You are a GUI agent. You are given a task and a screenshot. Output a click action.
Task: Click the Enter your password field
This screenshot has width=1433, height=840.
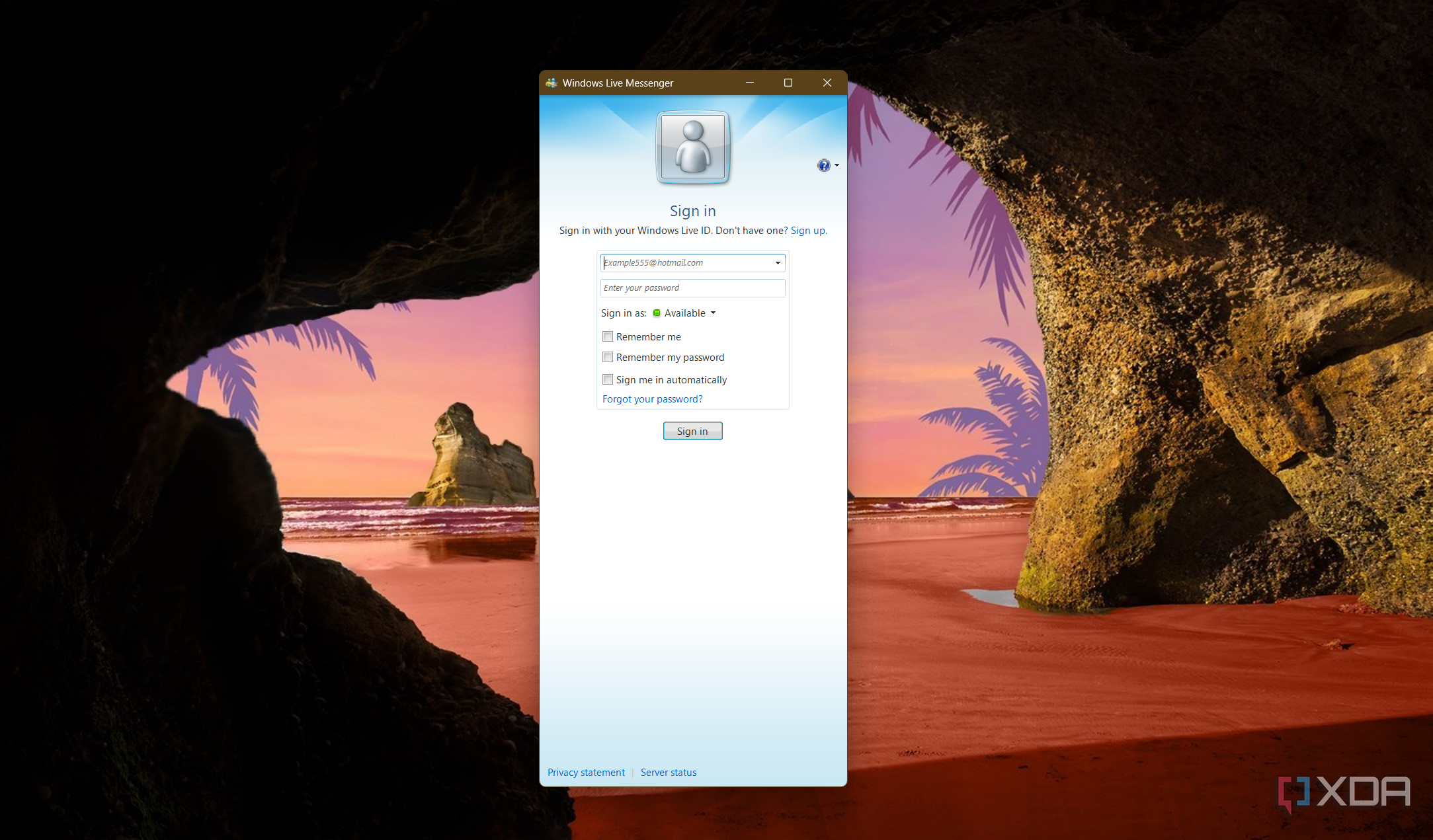tap(692, 288)
